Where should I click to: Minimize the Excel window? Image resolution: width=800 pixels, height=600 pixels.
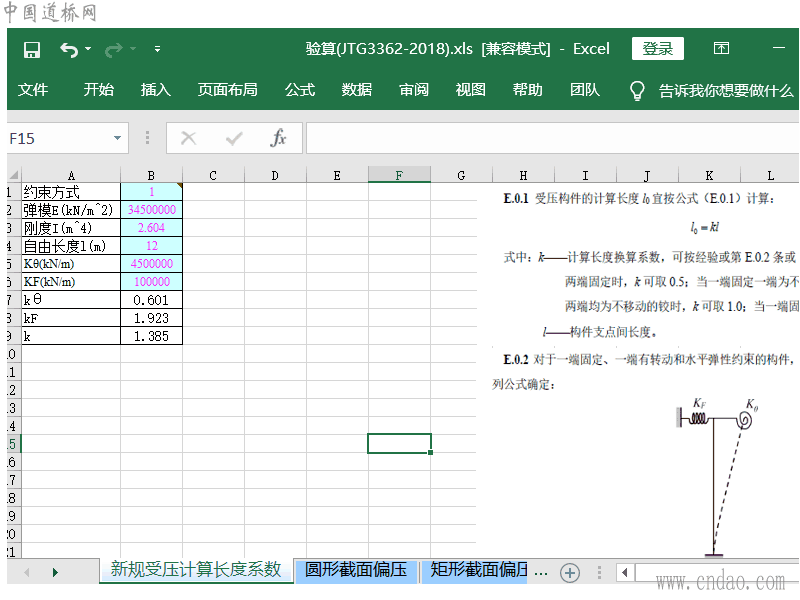coord(779,48)
